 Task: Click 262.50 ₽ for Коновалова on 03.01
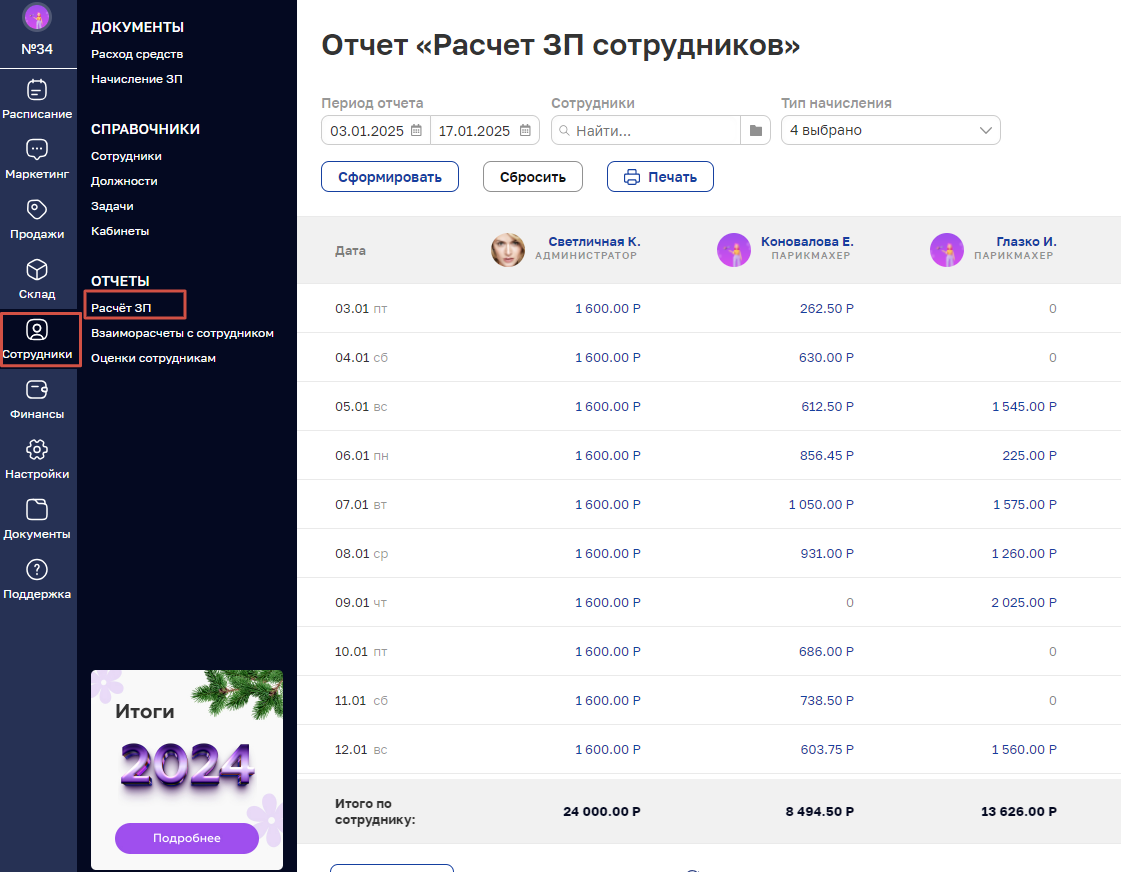point(826,309)
